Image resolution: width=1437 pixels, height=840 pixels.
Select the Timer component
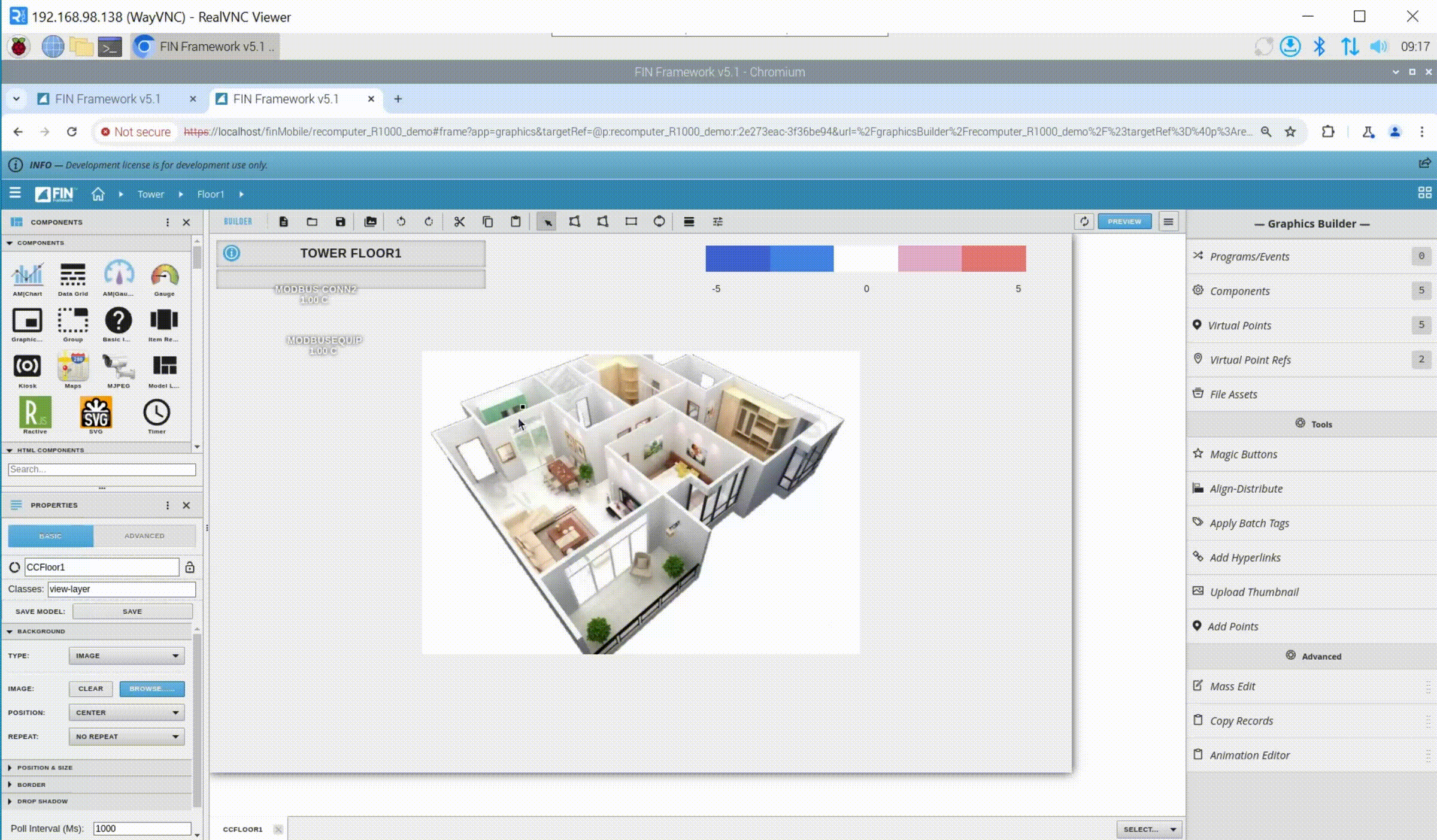click(x=156, y=416)
